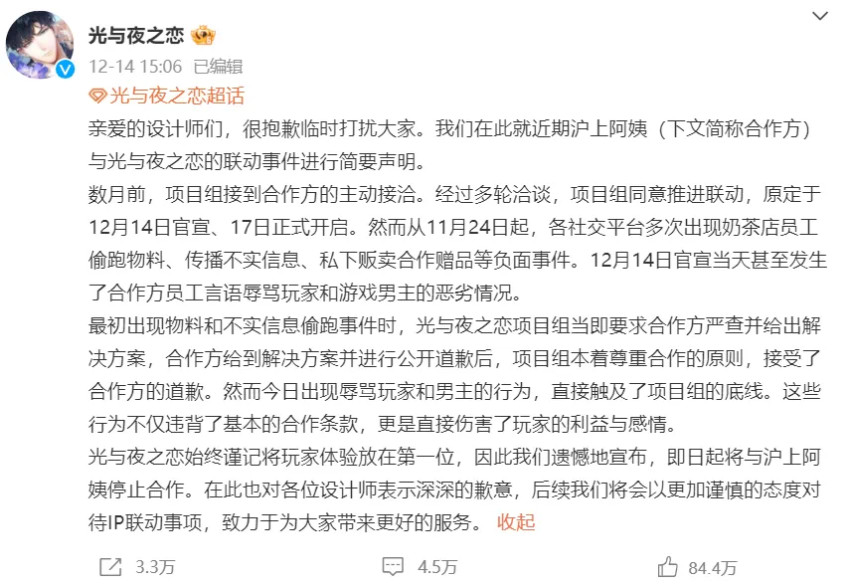This screenshot has height=587, width=850.
Task: Click the crown VIP badge beside the username
Action: [x=202, y=37]
